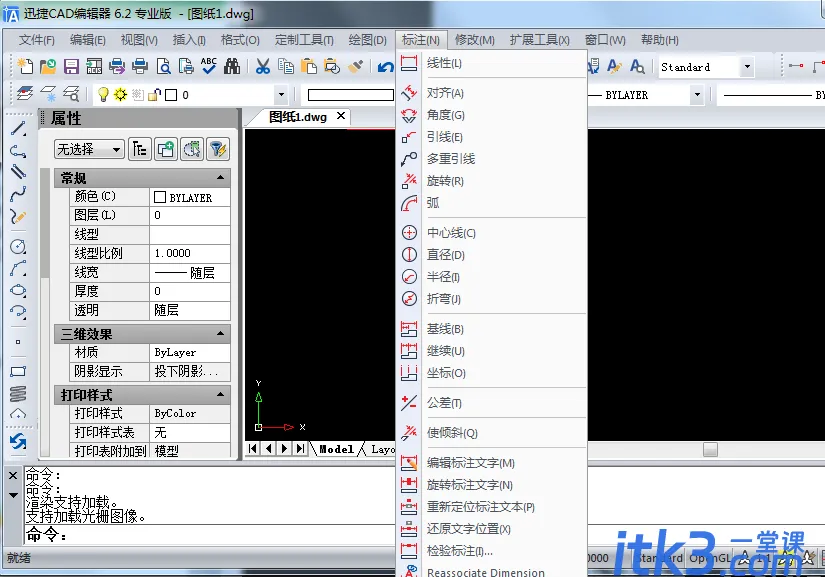Screen dimensions: 825x577
Task: Close the 图纸1.dwg document tab
Action: (x=341, y=116)
